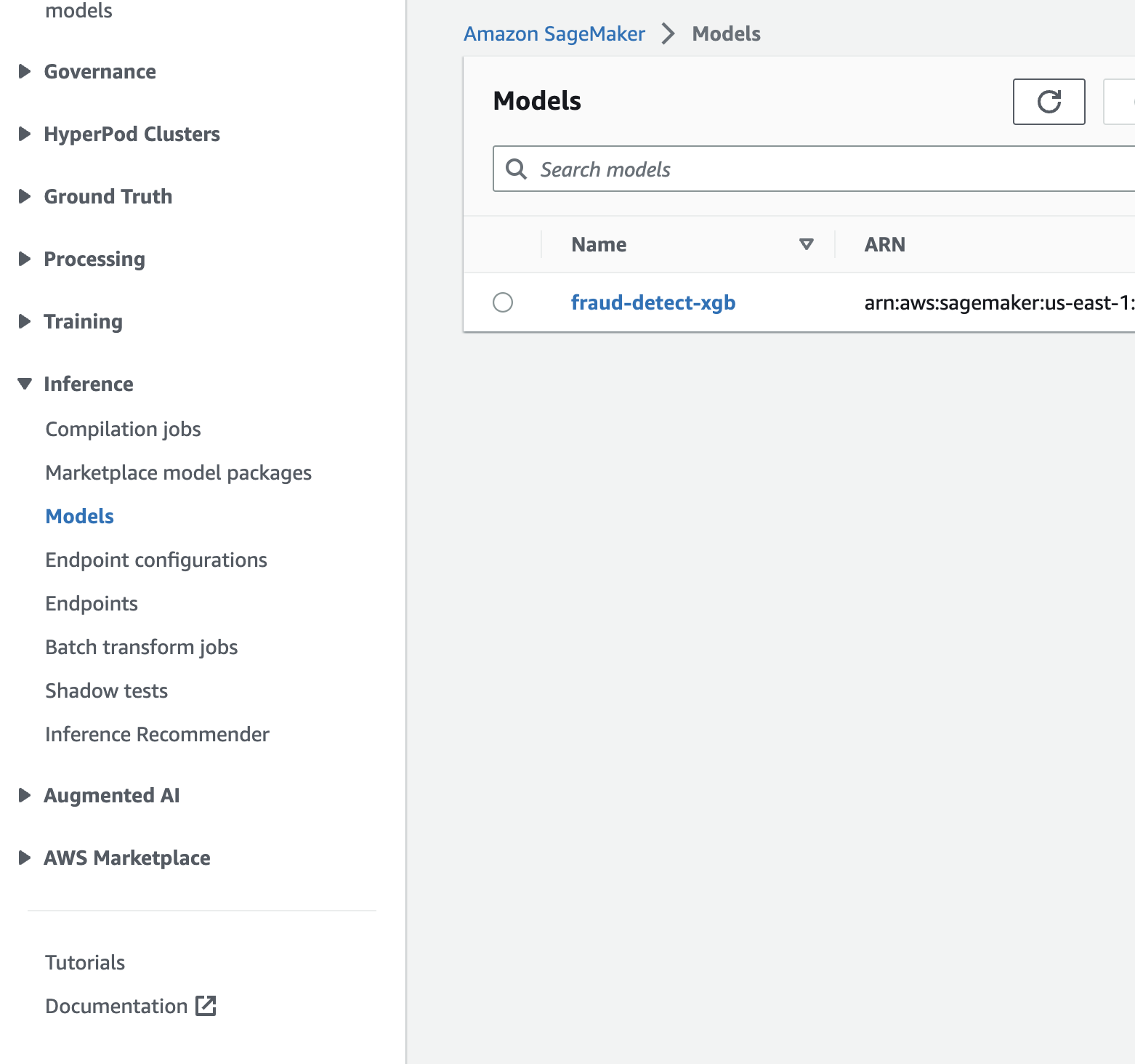Expand the Training section arrow
Viewport: 1135px width, 1064px height.
[x=25, y=321]
